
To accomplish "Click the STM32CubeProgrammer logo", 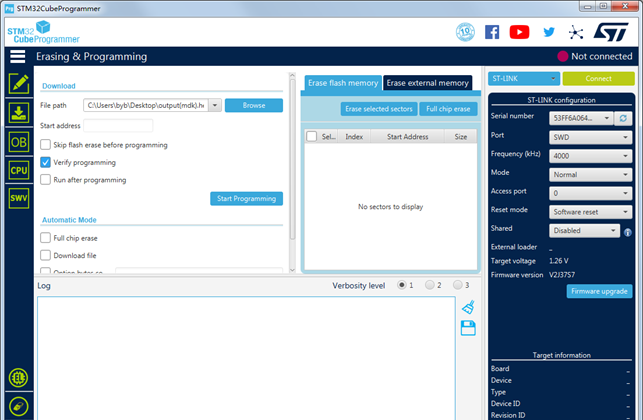I will tap(43, 32).
